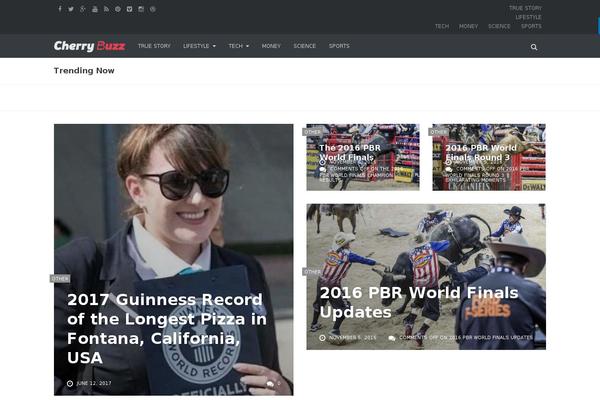600x400 pixels.
Task: Click clock icon beside June 12, 2017
Action: 70,384
